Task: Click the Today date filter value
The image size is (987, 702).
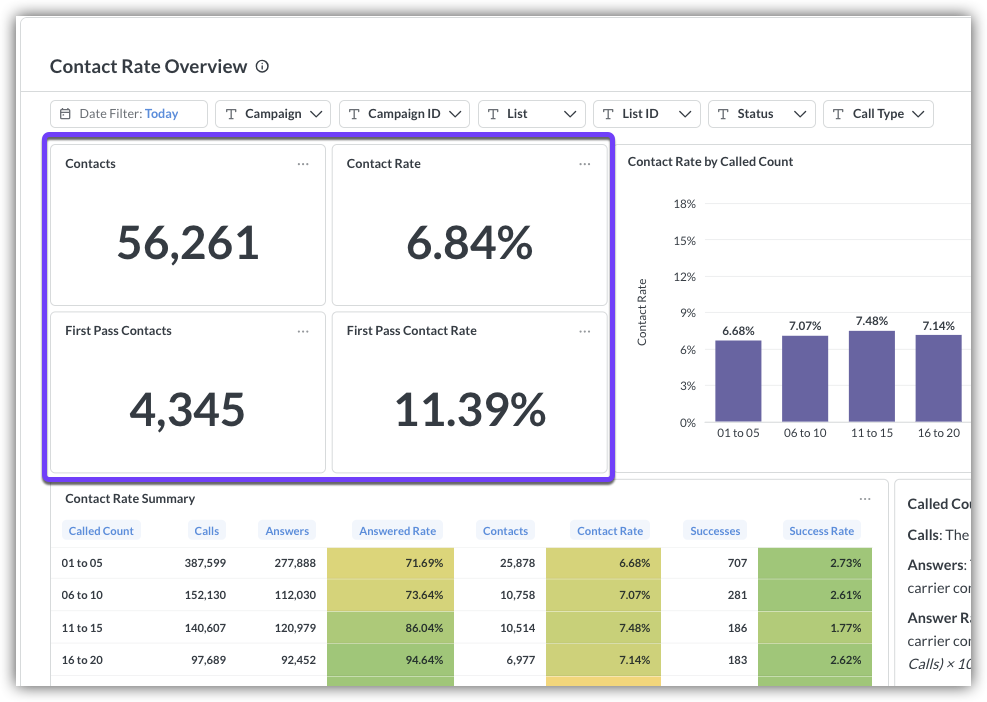Action: [x=161, y=114]
